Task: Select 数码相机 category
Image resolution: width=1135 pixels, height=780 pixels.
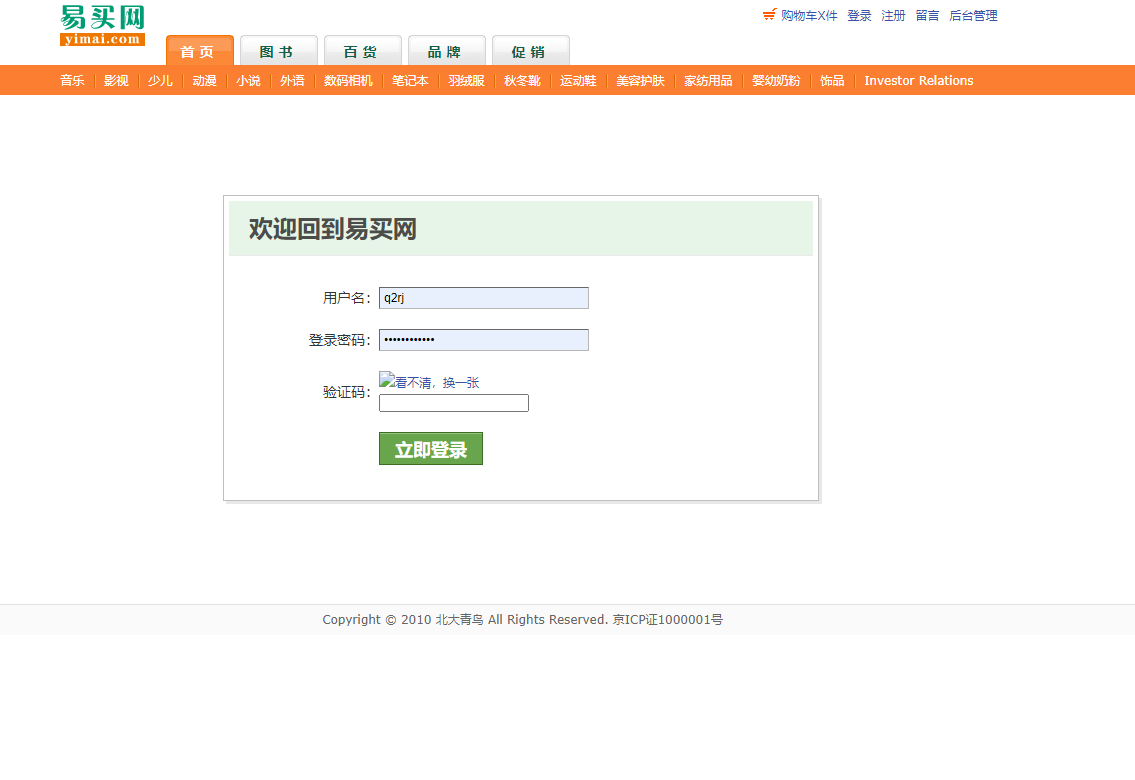Action: pos(348,80)
